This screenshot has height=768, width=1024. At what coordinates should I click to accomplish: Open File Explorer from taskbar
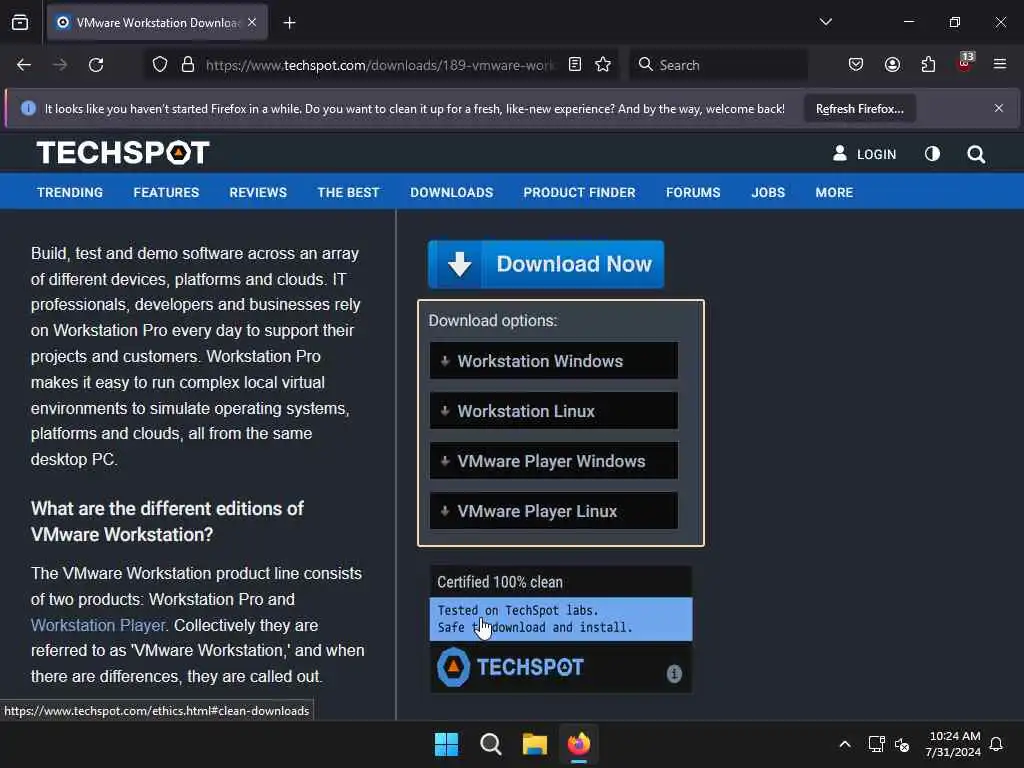pos(535,744)
